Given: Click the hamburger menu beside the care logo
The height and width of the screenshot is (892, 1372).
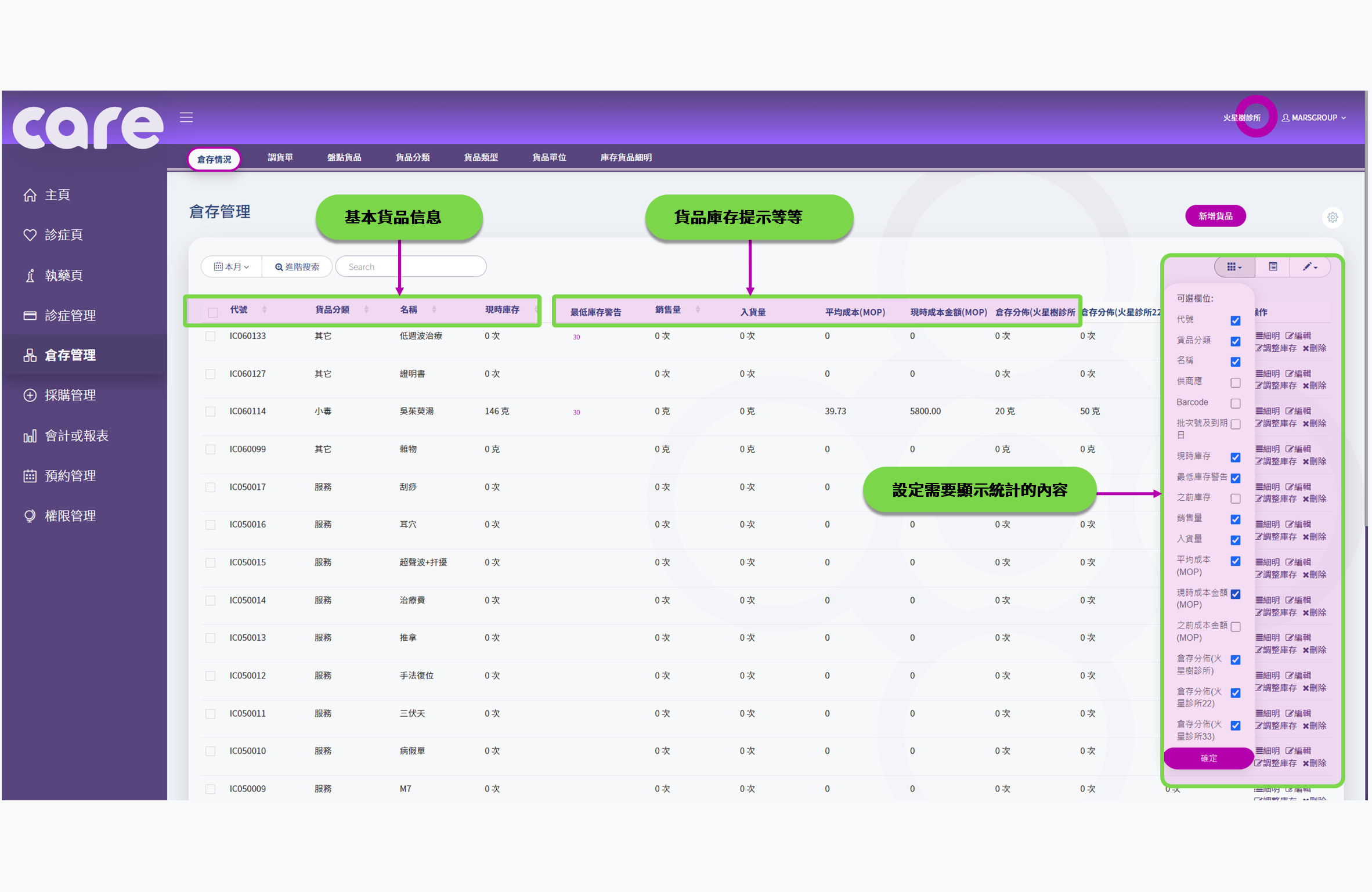Looking at the screenshot, I should click(x=186, y=117).
